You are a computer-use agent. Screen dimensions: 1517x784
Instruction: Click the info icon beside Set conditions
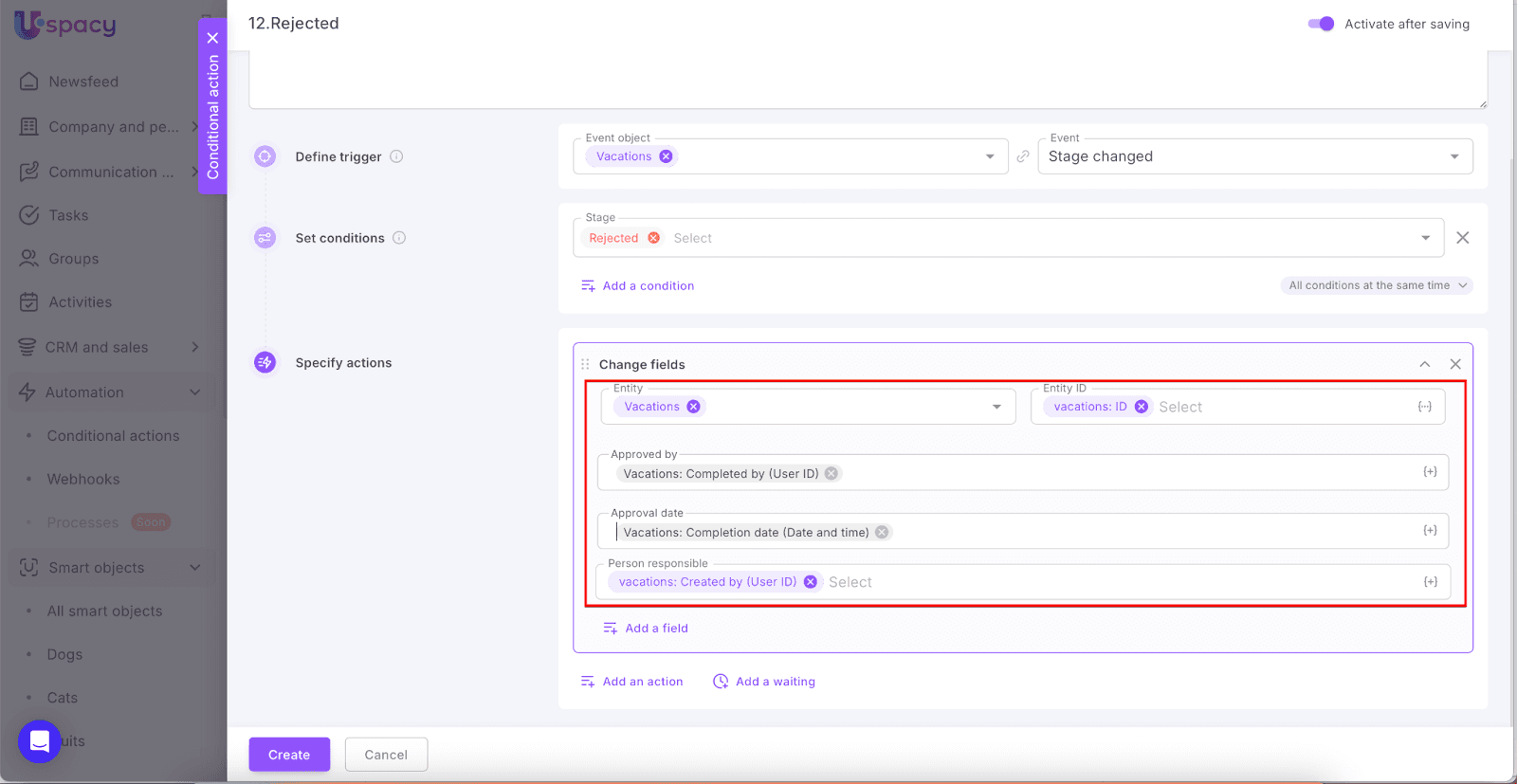pos(399,238)
